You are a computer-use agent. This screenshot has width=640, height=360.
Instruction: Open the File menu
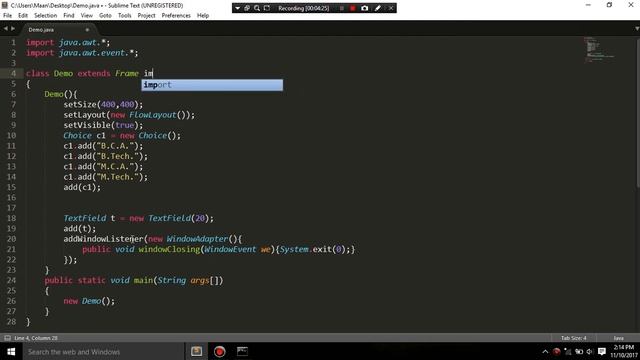point(7,16)
